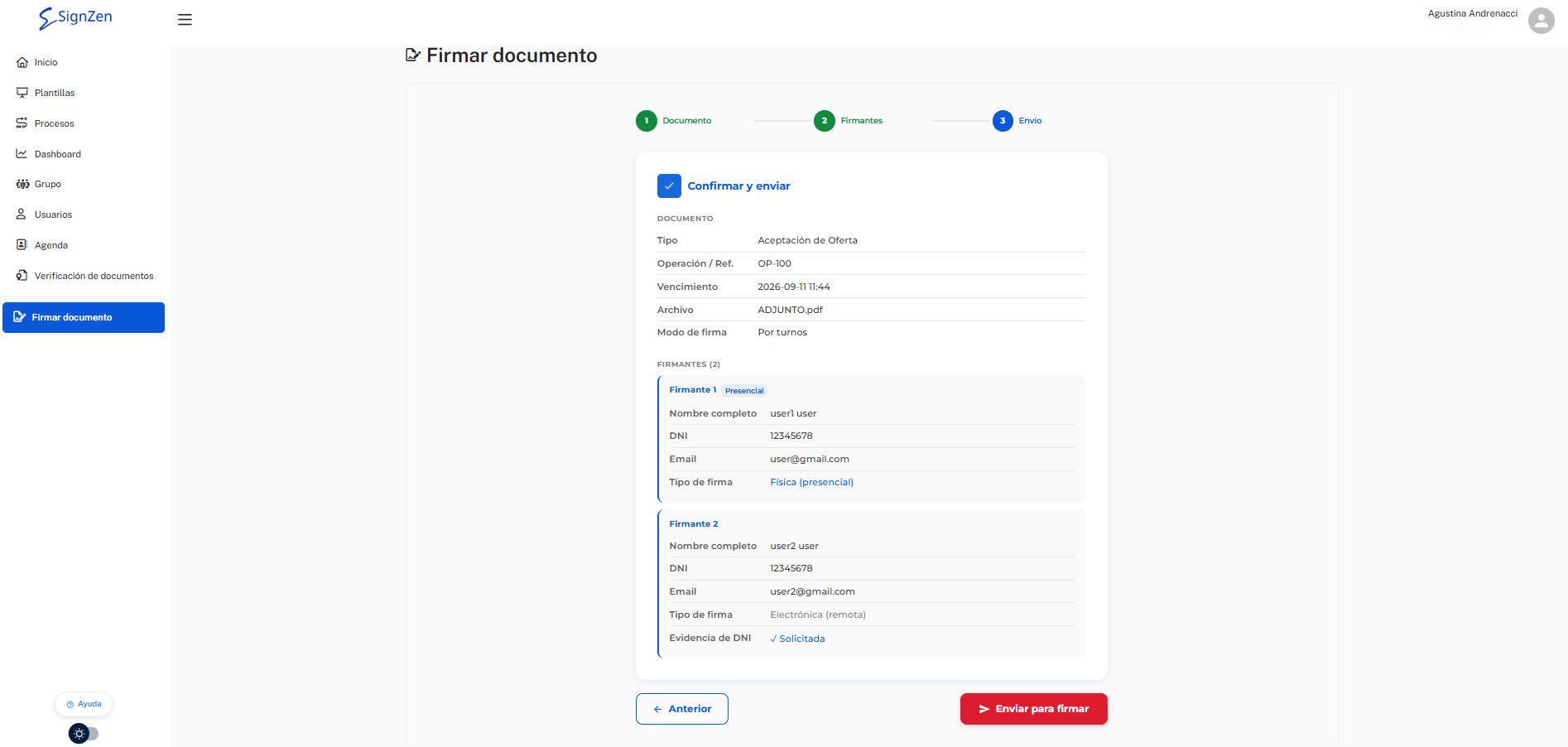Click the Agenda contact book icon
This screenshot has width=1568, height=747.
click(x=22, y=245)
